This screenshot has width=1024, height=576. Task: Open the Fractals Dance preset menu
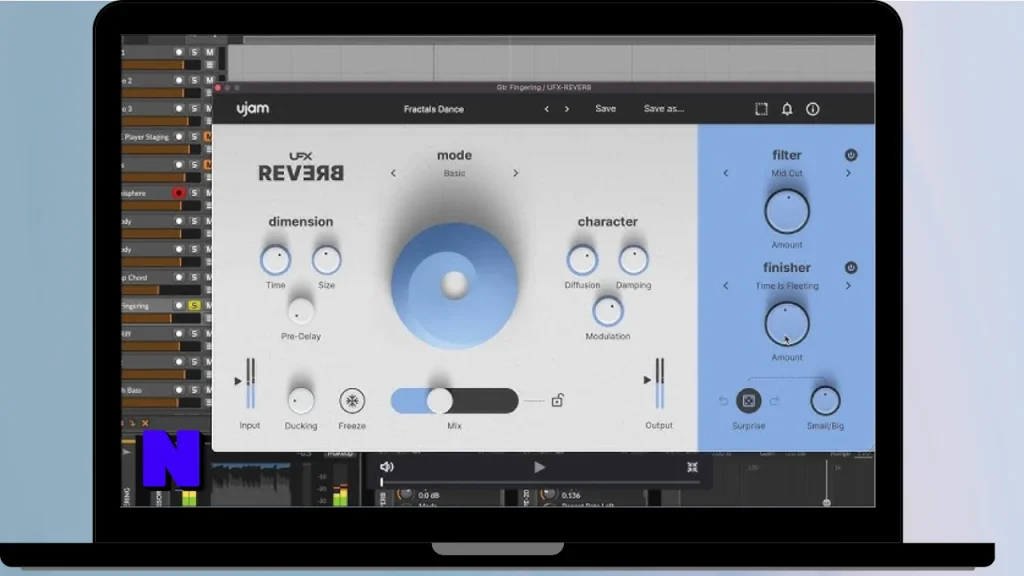(434, 109)
